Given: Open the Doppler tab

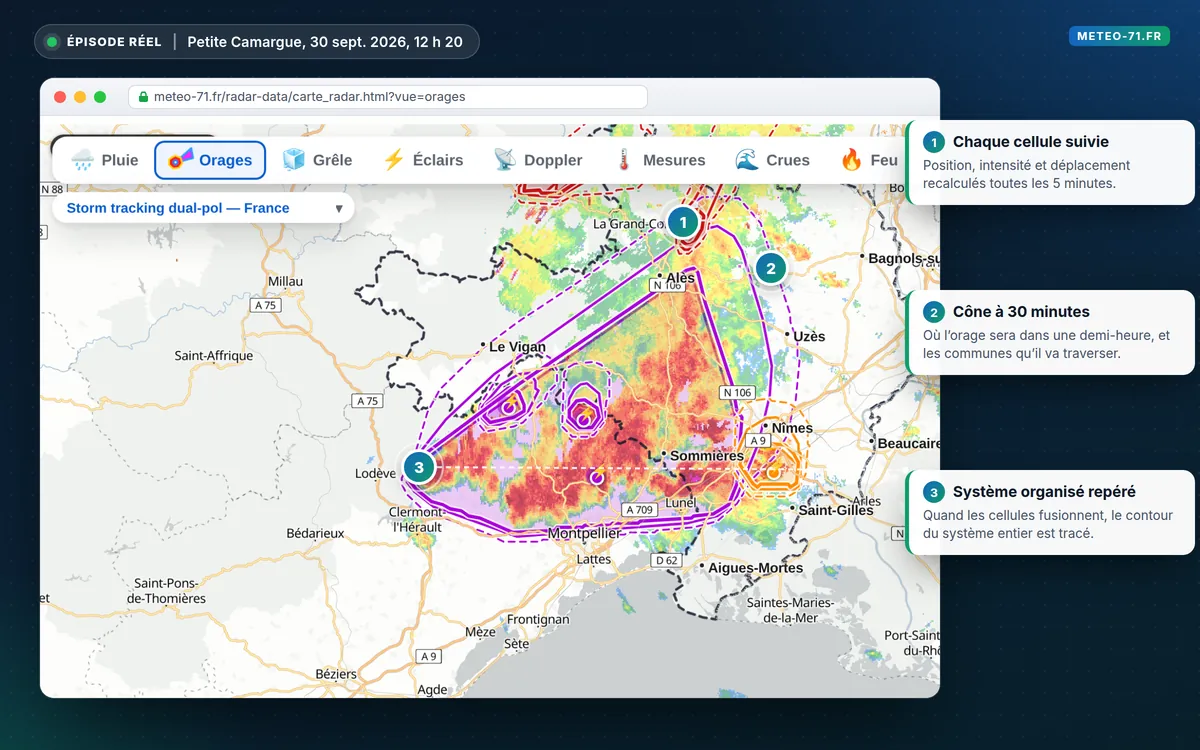Looking at the screenshot, I should pyautogui.click(x=537, y=160).
